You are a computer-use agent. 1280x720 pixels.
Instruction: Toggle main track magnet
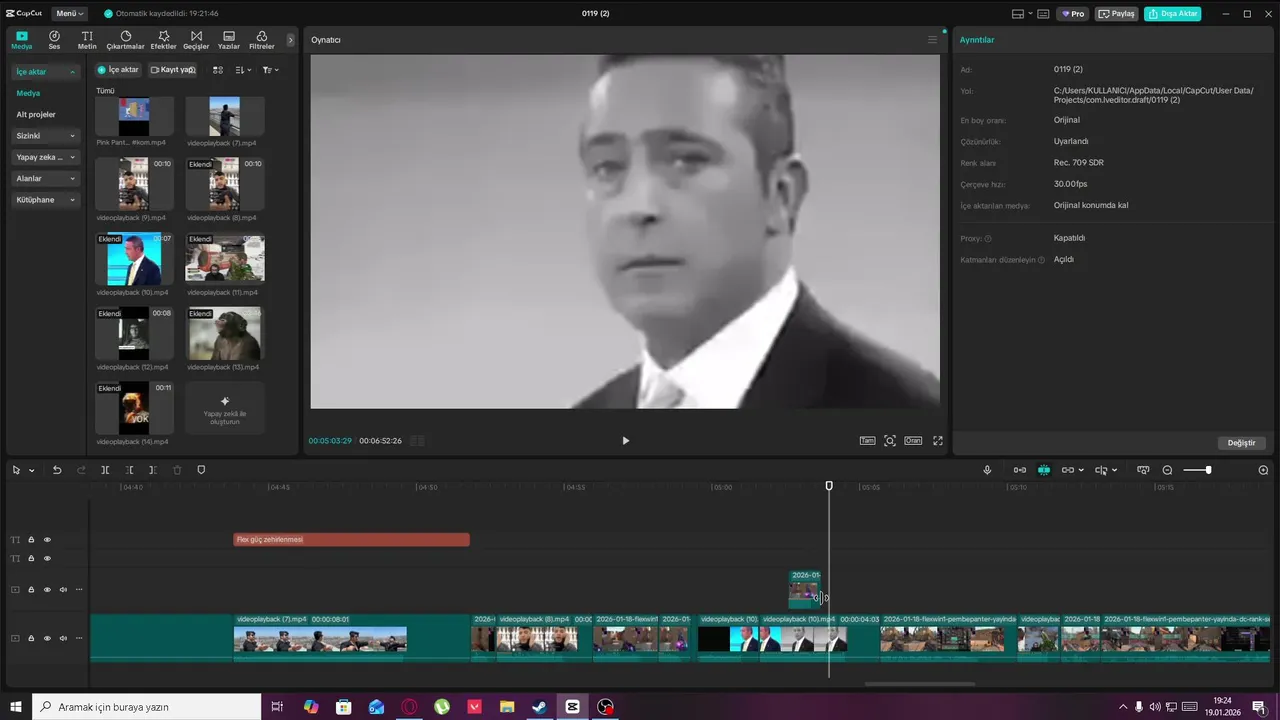coord(1020,470)
